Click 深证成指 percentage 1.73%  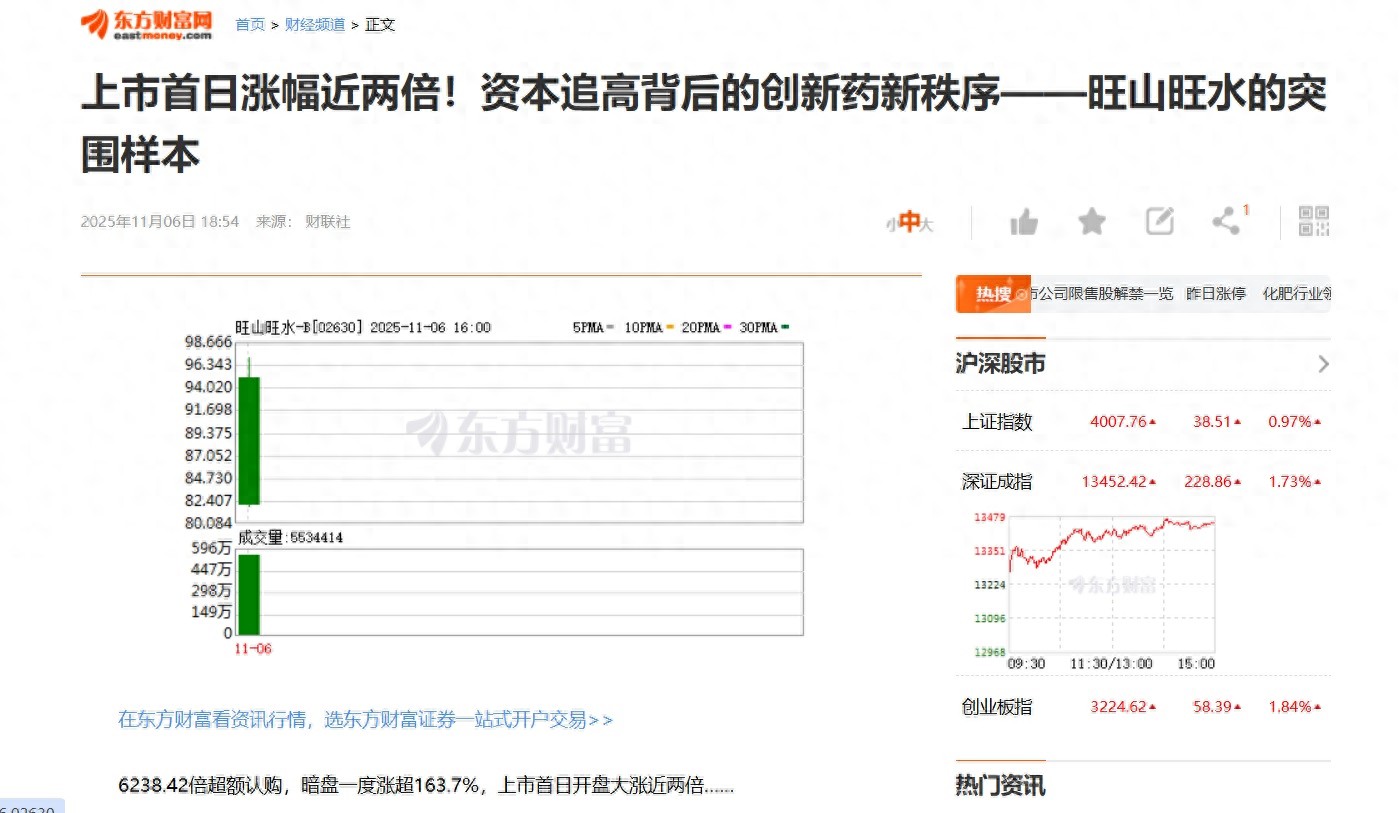point(1290,482)
